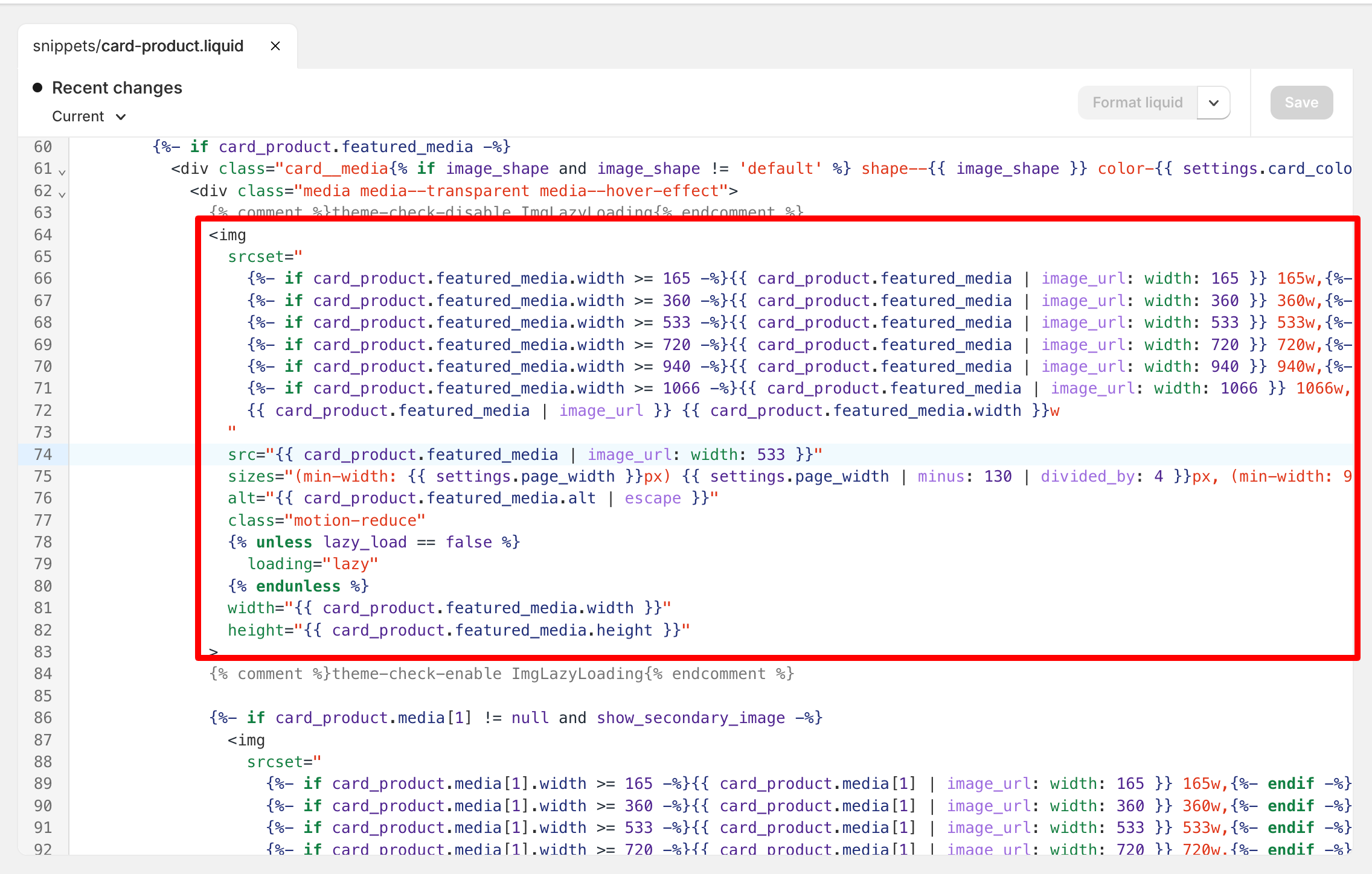Open the Current version dropdown

click(89, 116)
